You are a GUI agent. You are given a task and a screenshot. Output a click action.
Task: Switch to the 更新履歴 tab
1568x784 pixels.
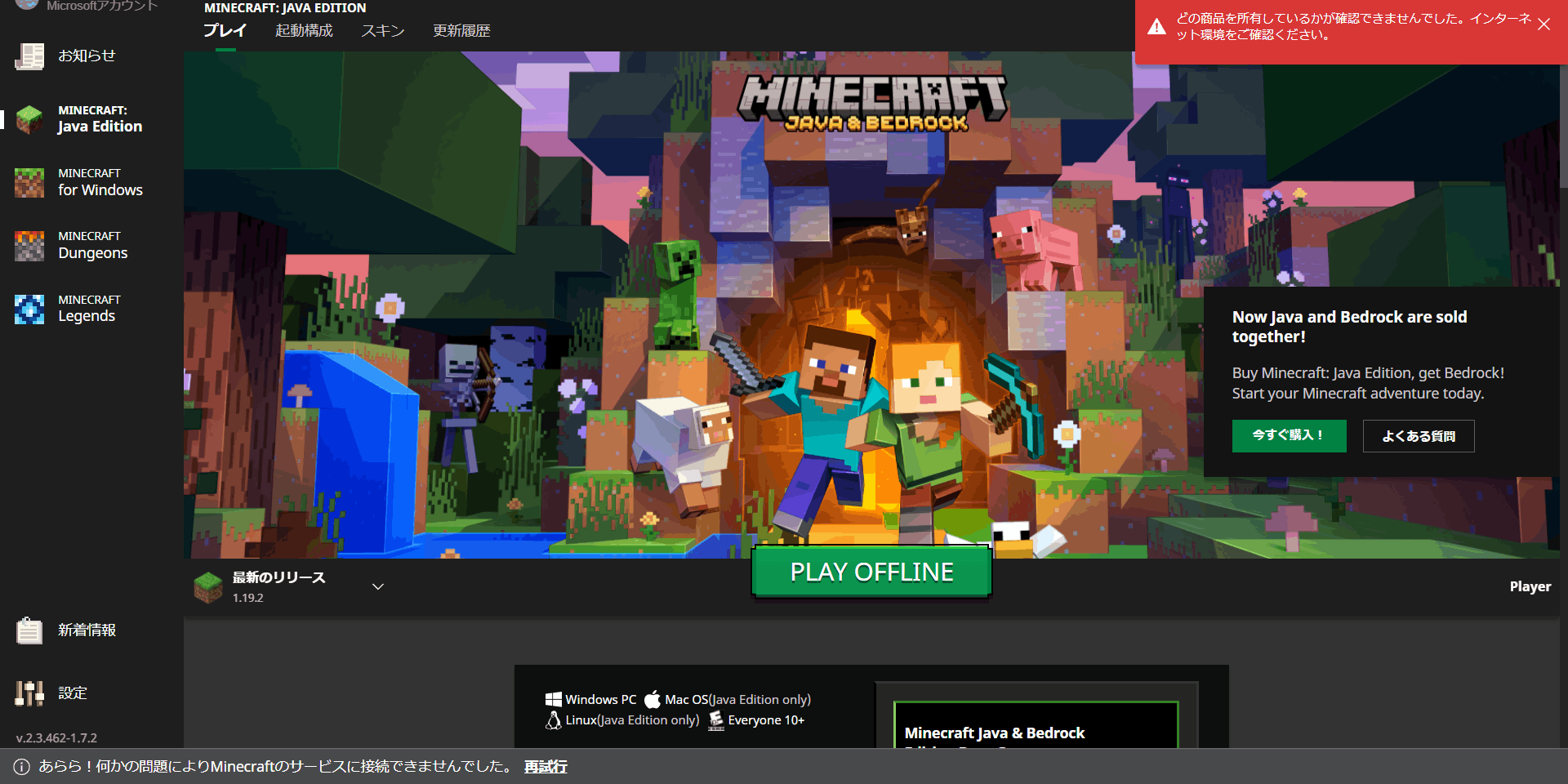pyautogui.click(x=461, y=30)
